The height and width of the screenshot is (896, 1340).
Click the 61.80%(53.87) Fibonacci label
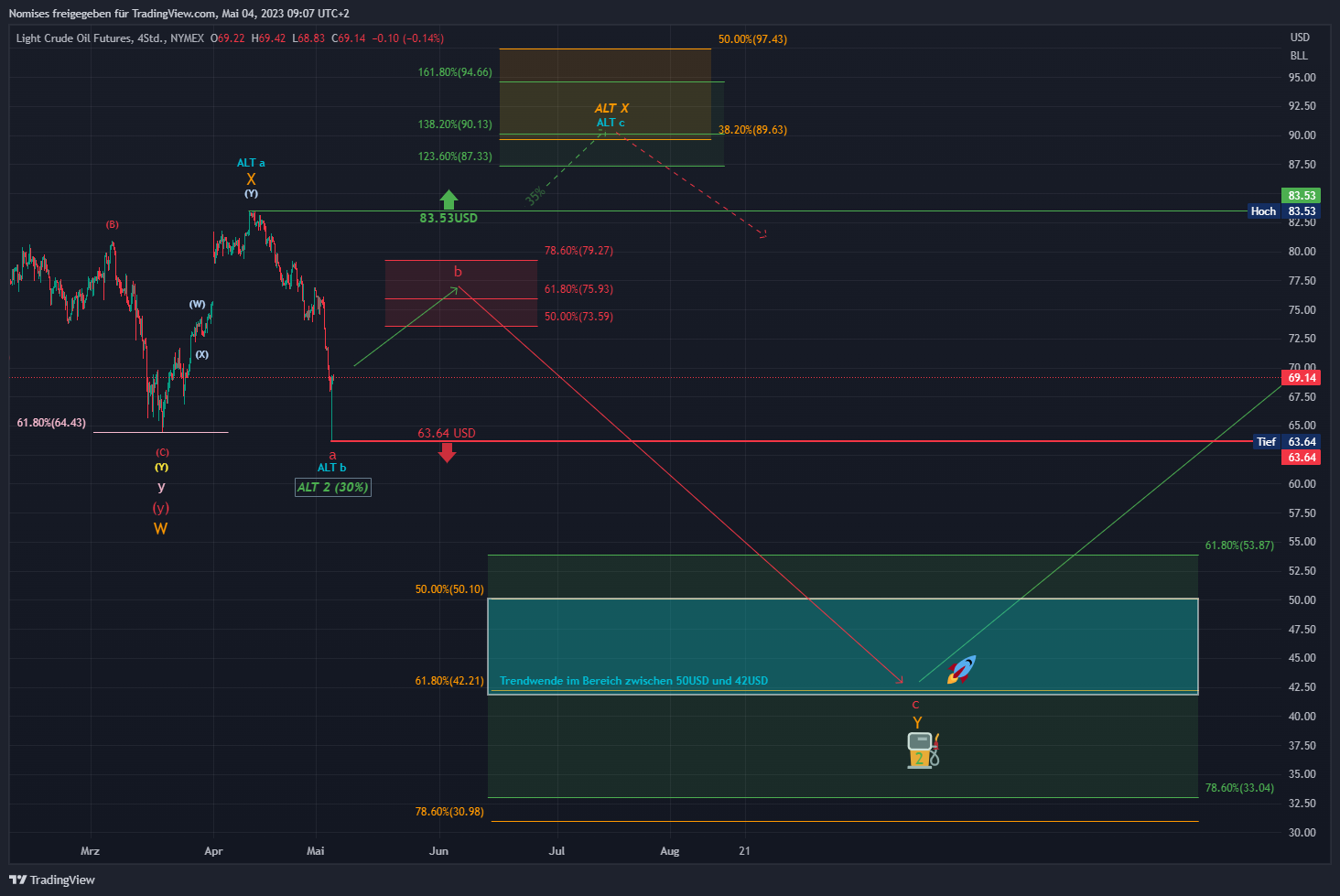(x=1239, y=545)
